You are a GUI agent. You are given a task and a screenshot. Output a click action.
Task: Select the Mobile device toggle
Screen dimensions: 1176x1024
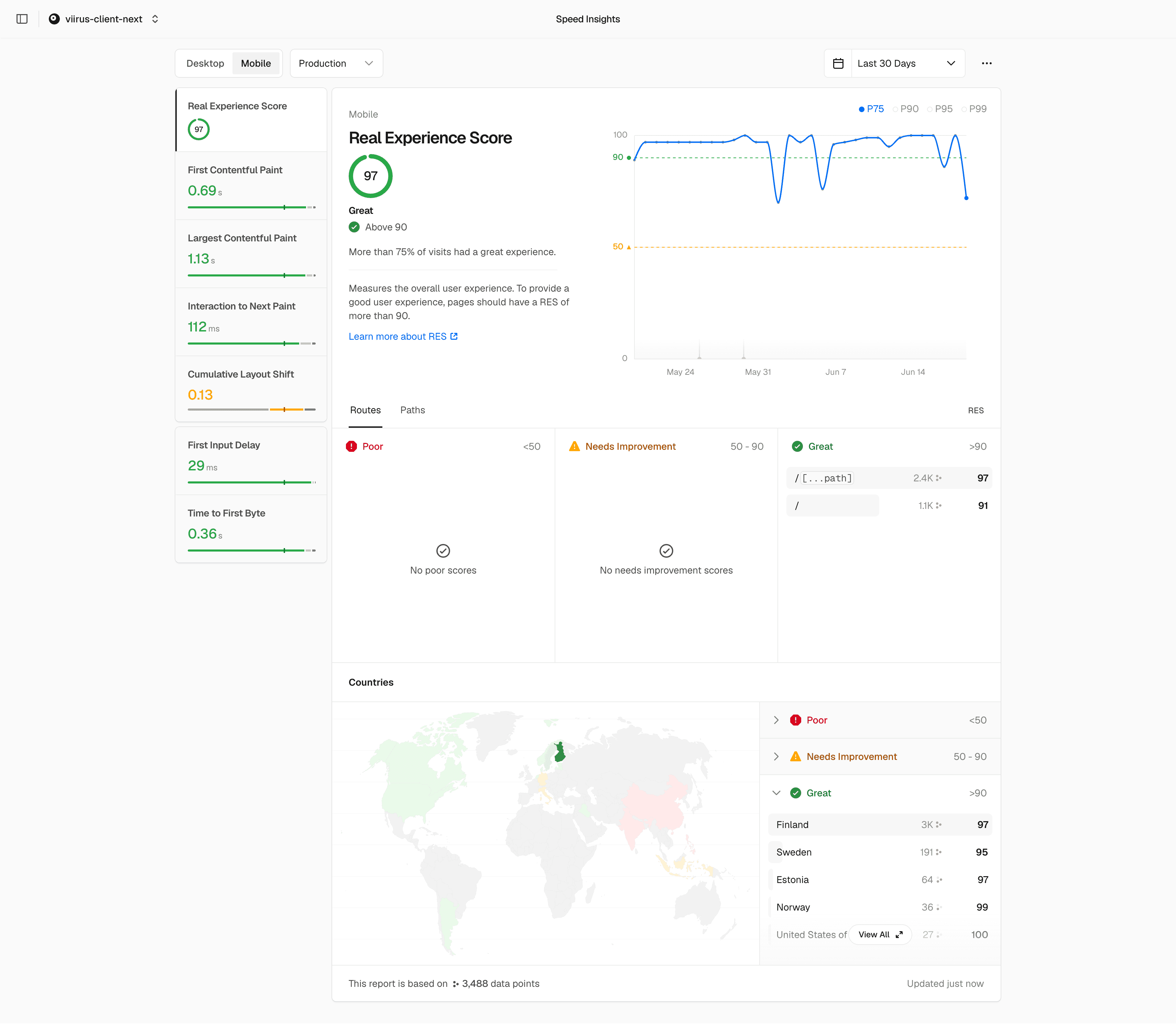(x=255, y=63)
